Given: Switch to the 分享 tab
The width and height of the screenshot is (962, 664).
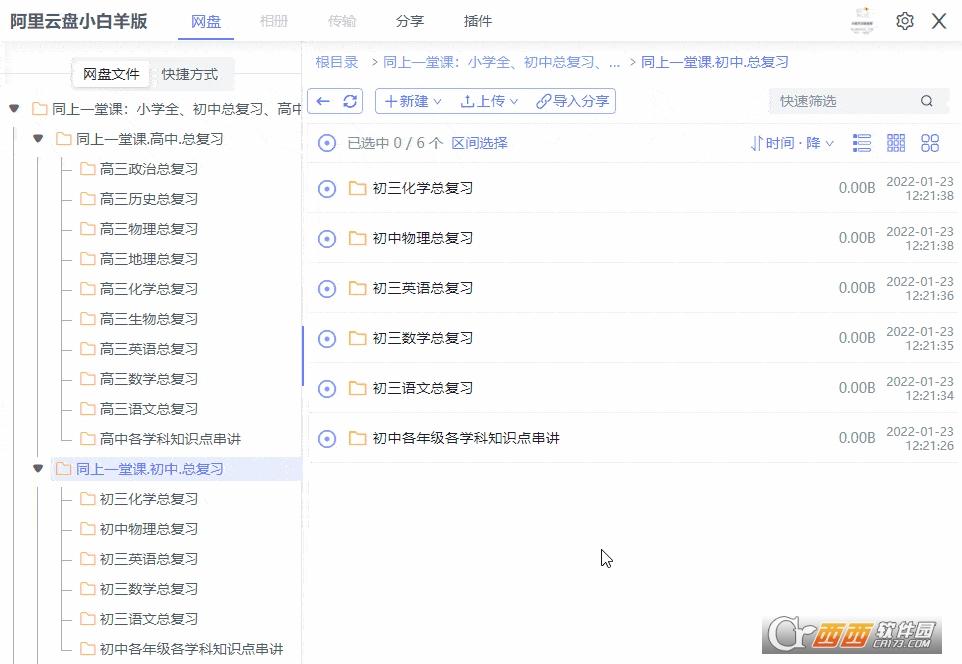Looking at the screenshot, I should tap(410, 21).
